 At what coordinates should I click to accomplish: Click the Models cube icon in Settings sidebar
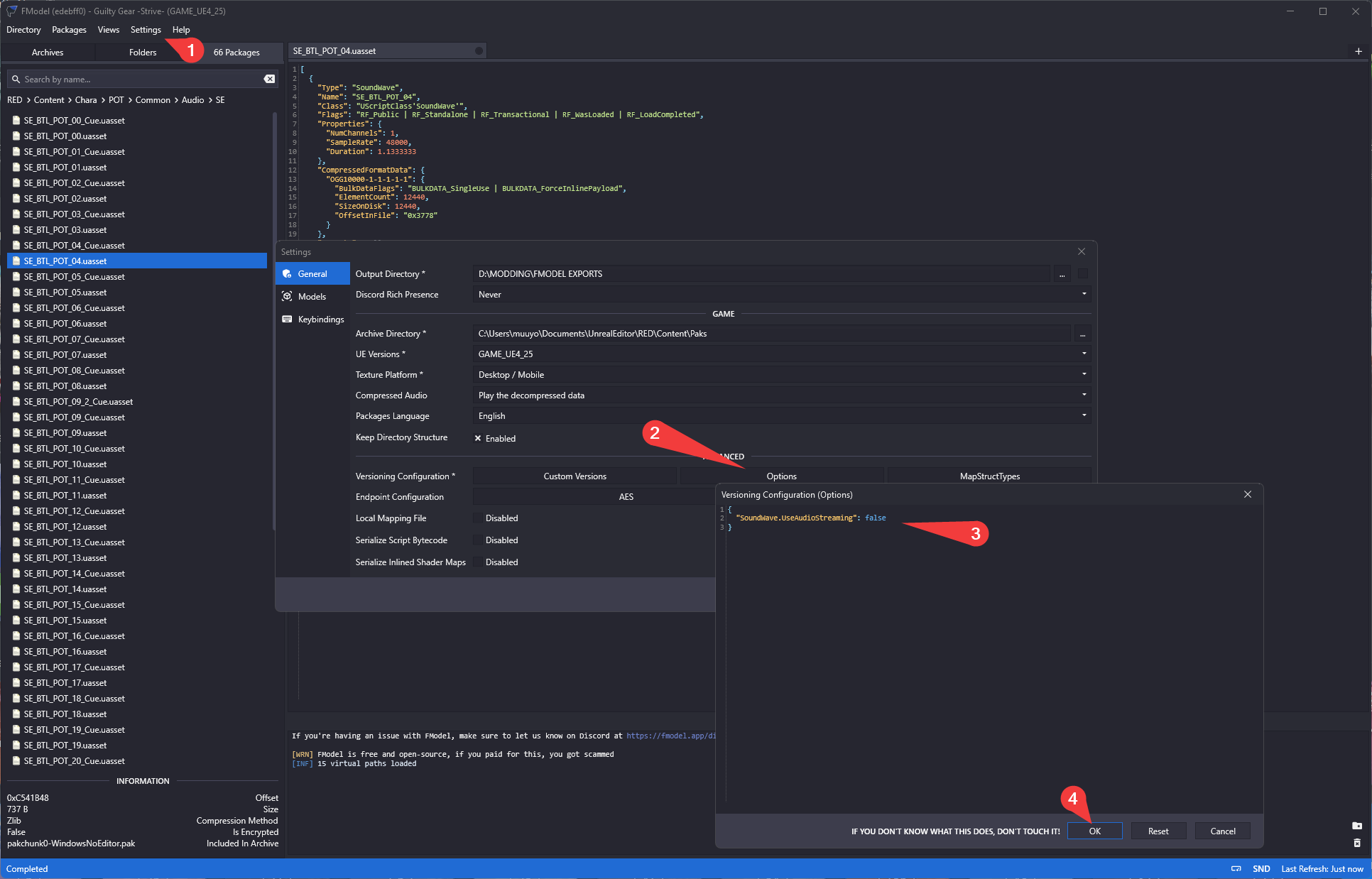click(287, 296)
